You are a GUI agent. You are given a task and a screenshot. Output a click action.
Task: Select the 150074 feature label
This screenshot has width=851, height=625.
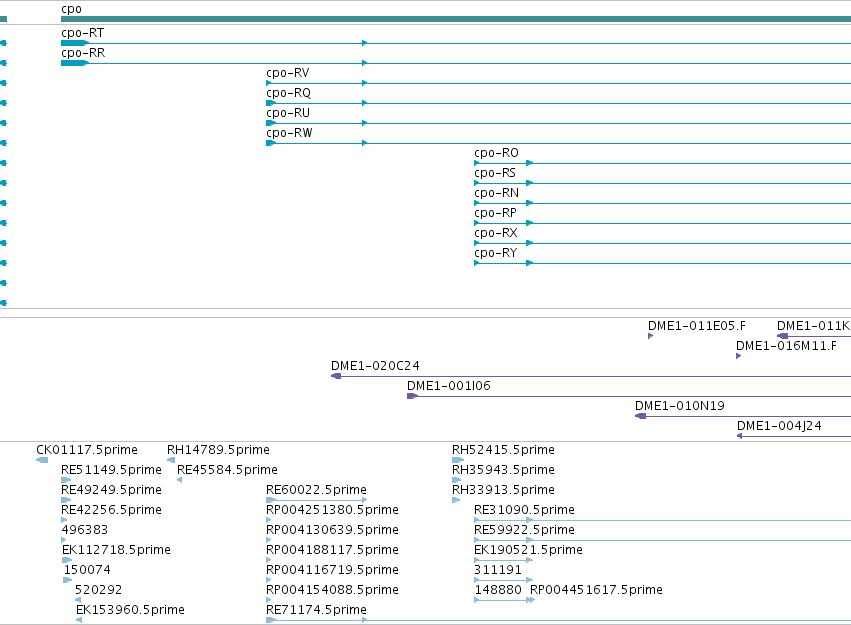[87, 570]
